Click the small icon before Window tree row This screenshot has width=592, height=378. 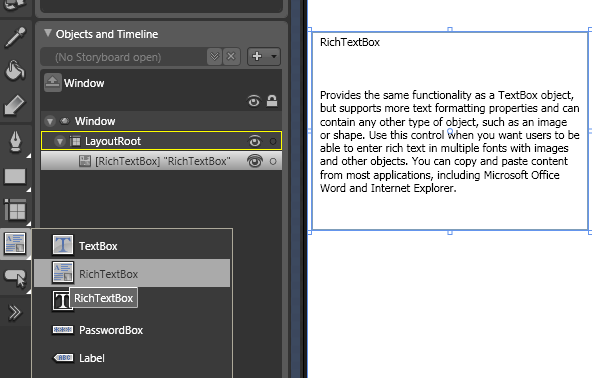65,121
